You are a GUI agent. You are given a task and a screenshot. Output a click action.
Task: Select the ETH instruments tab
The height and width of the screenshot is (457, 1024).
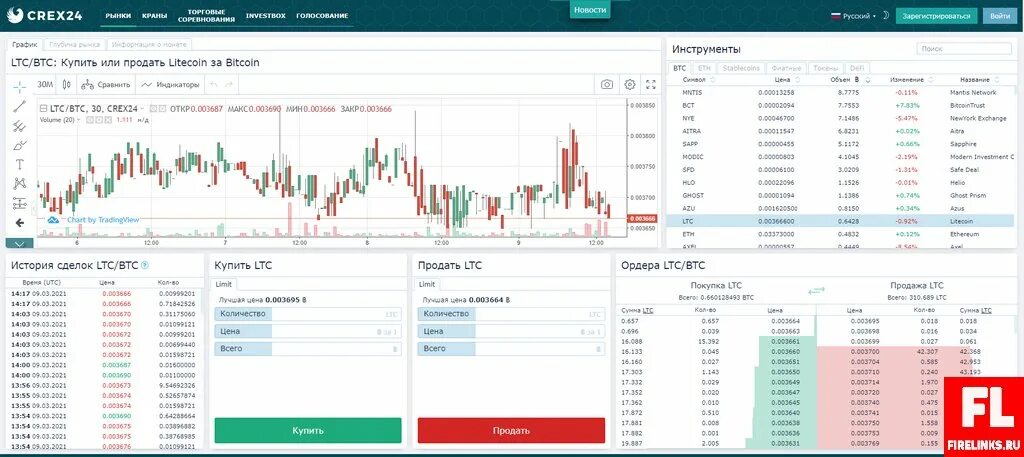tap(704, 68)
